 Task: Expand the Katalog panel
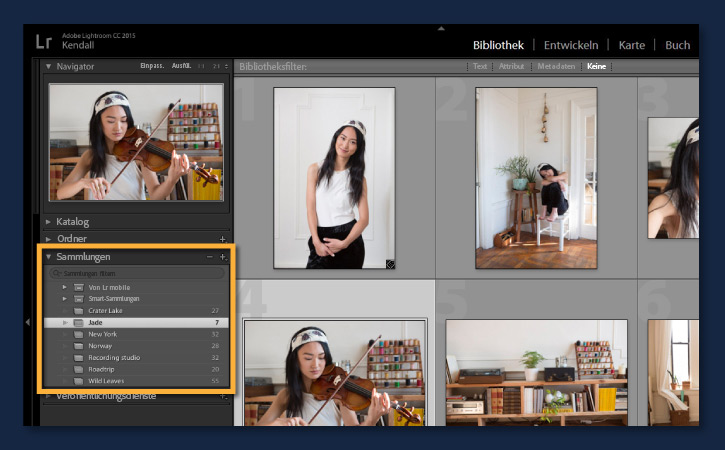pyautogui.click(x=48, y=222)
